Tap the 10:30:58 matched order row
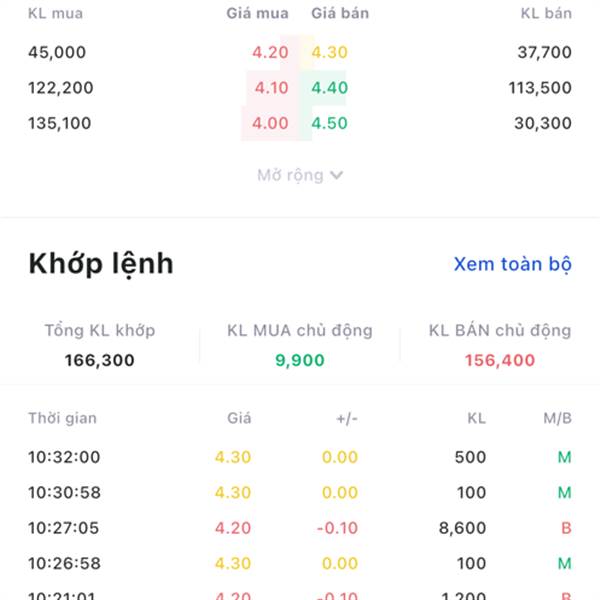The width and height of the screenshot is (600, 600). [300, 492]
